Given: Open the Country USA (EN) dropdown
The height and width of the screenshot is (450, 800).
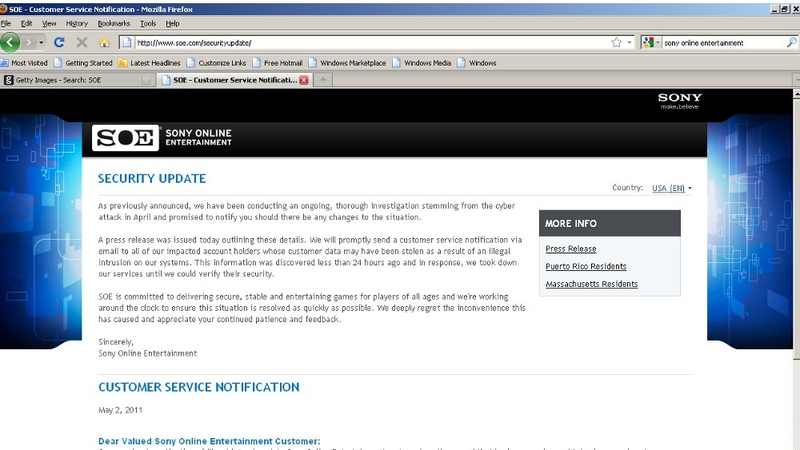Looking at the screenshot, I should click(x=672, y=188).
